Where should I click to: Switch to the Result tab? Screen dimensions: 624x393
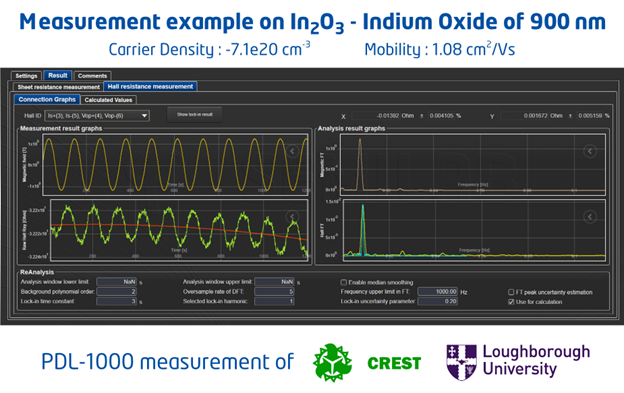(x=58, y=75)
